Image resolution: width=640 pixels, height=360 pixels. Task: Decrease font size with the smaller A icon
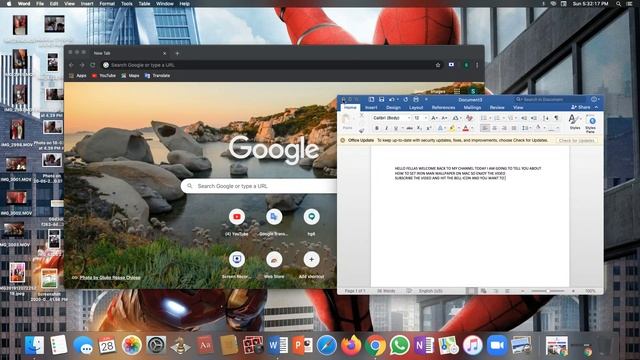point(444,118)
